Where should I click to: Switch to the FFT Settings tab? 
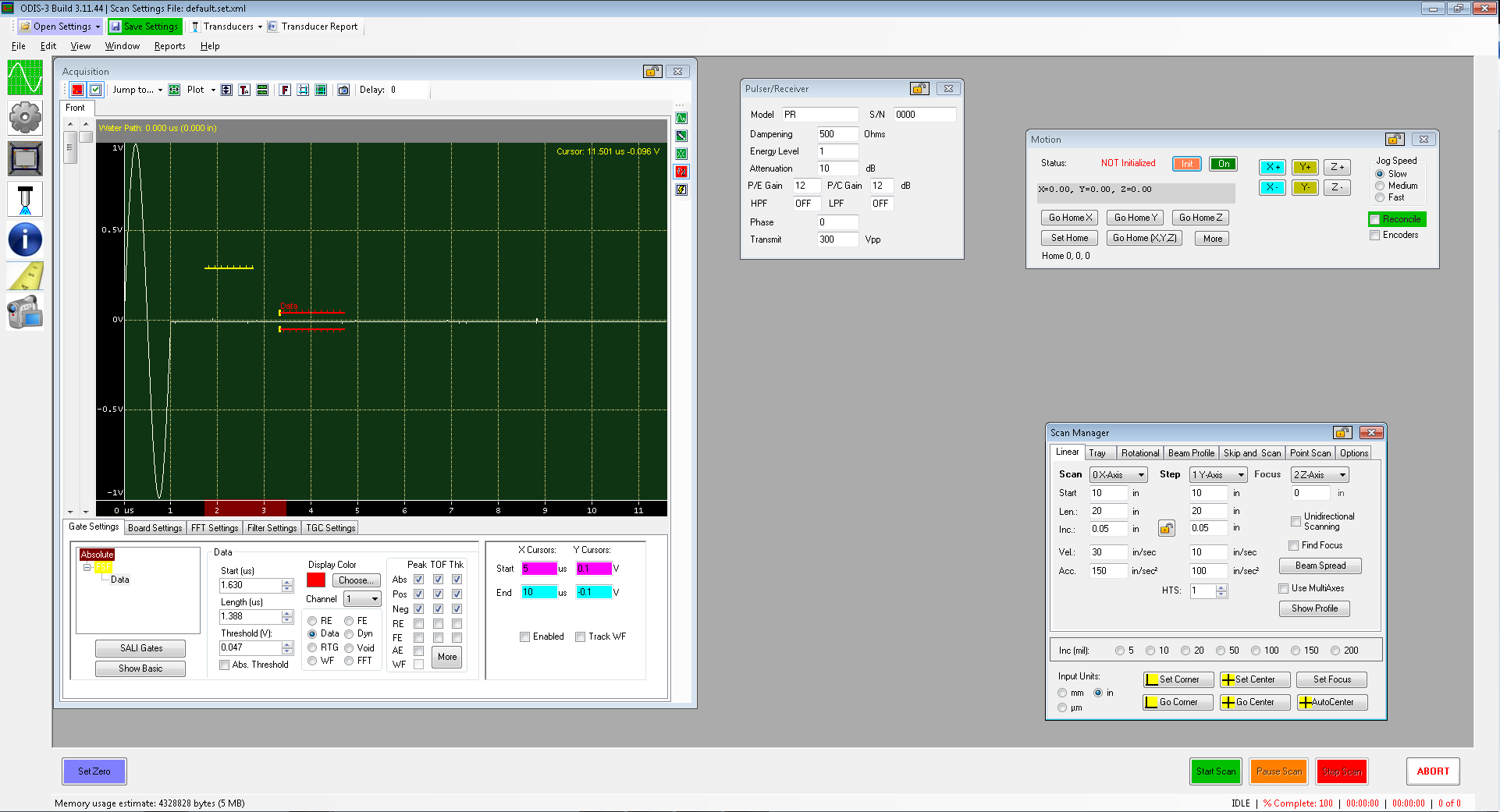tap(215, 528)
